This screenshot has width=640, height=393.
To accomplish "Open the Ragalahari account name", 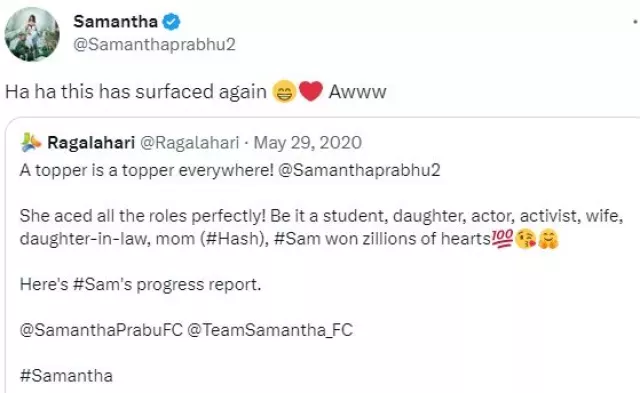I will (x=91, y=143).
